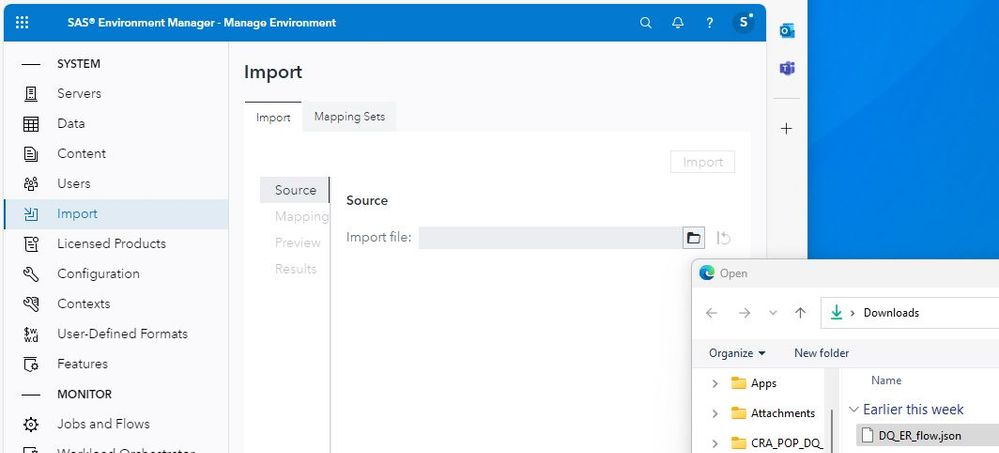This screenshot has height=453, width=999.
Task: Click the reset import file icon
Action: tap(723, 238)
